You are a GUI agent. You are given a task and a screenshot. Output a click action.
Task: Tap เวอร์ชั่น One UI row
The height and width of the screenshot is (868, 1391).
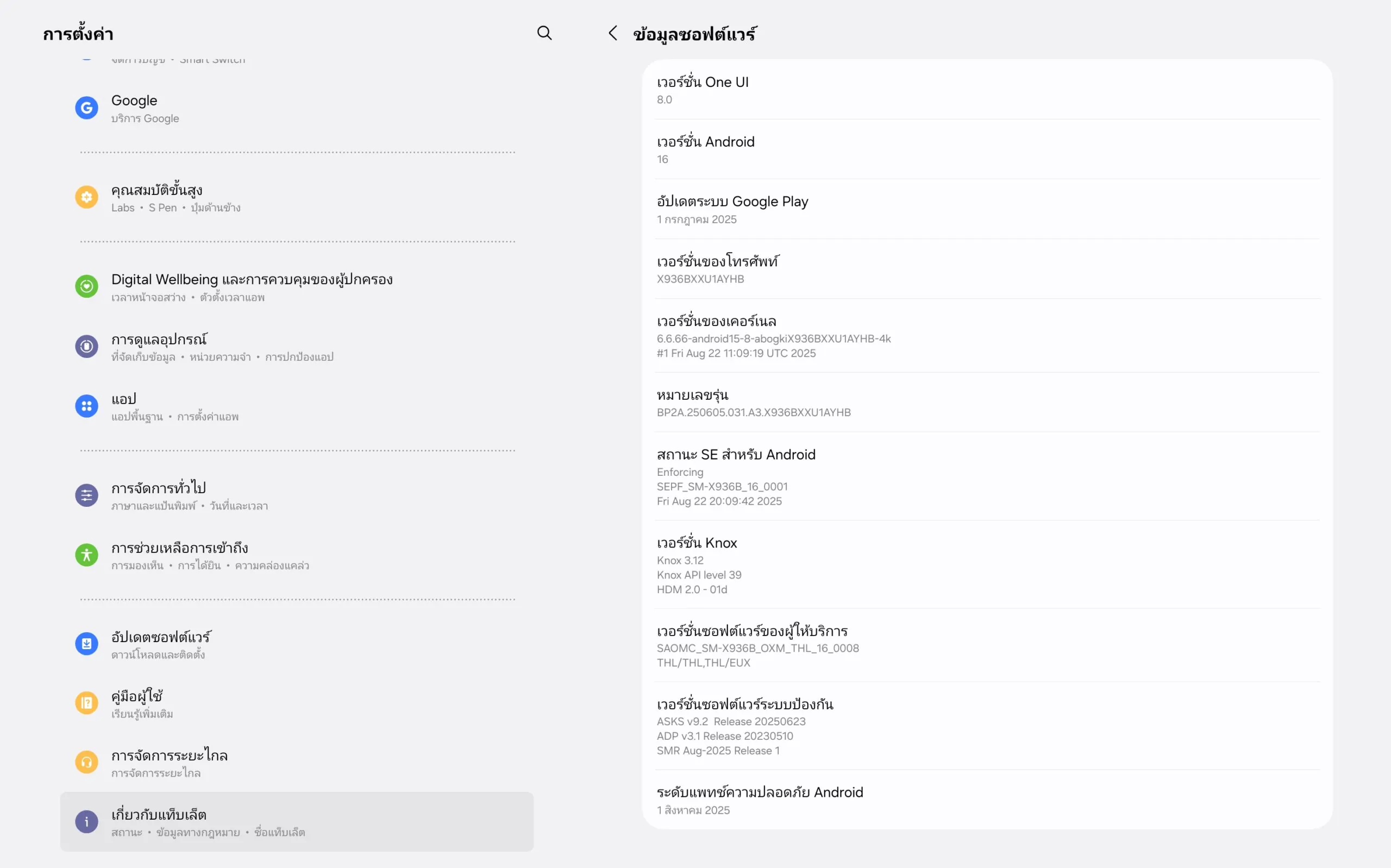pyautogui.click(x=987, y=90)
